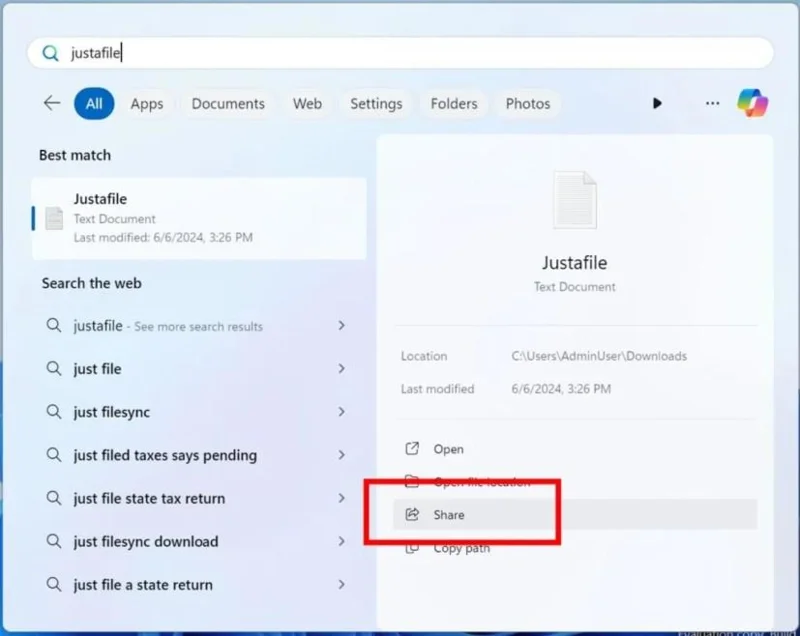Expand chevron next to 'just filesync'

click(341, 412)
